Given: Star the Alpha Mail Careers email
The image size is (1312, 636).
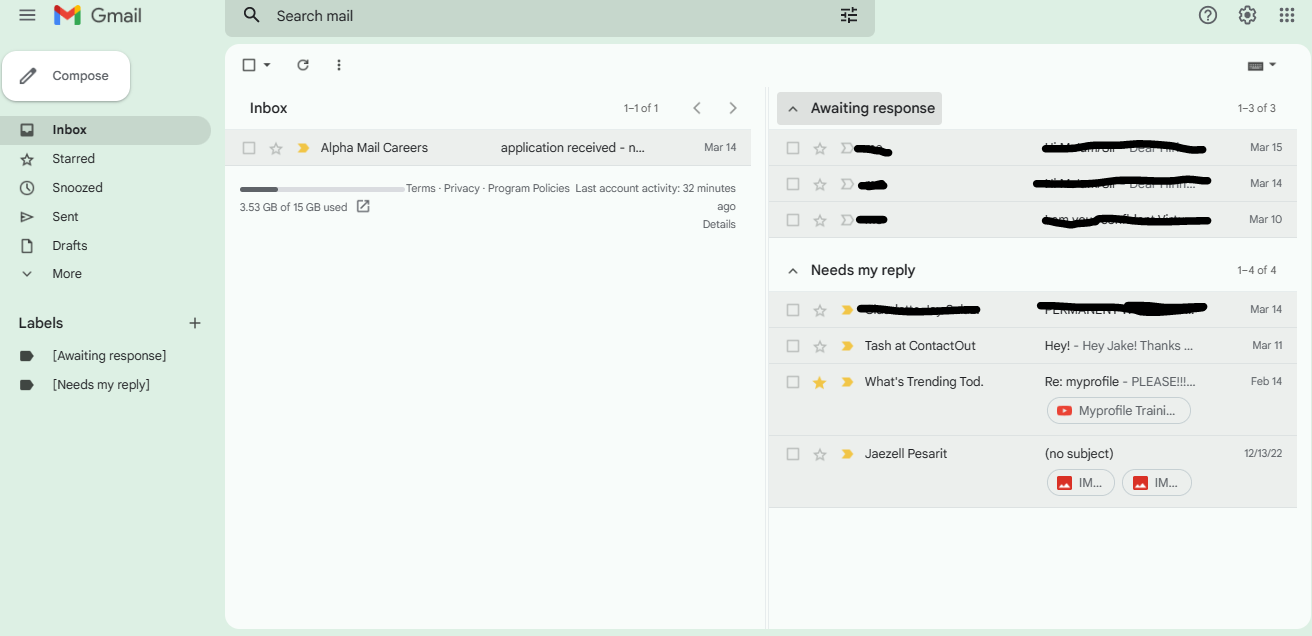Looking at the screenshot, I should tap(276, 148).
